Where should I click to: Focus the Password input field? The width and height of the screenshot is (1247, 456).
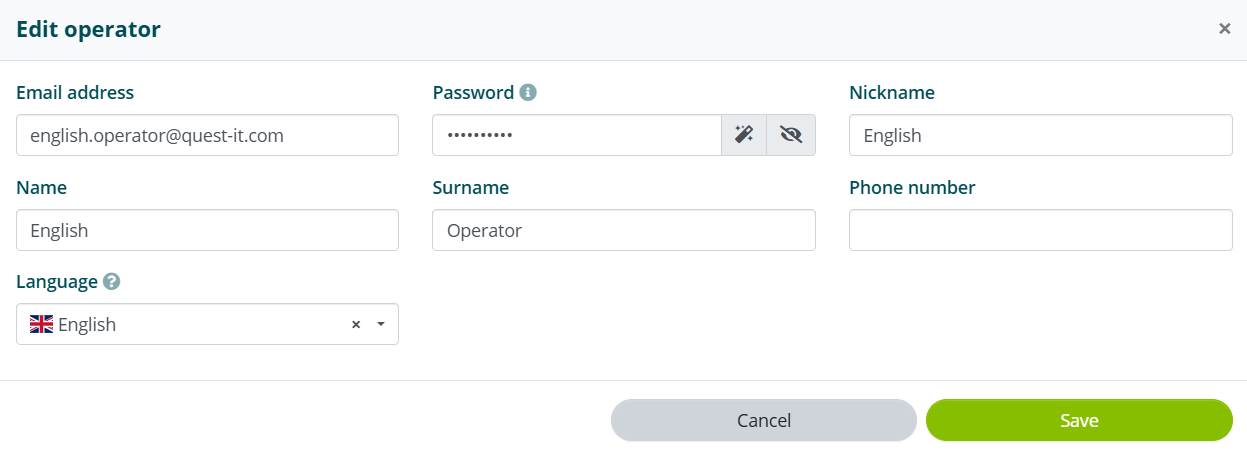coord(577,135)
